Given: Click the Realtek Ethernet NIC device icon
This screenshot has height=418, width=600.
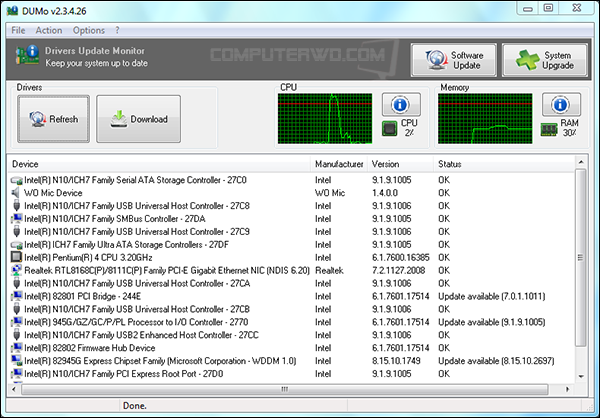Looking at the screenshot, I should (x=16, y=270).
